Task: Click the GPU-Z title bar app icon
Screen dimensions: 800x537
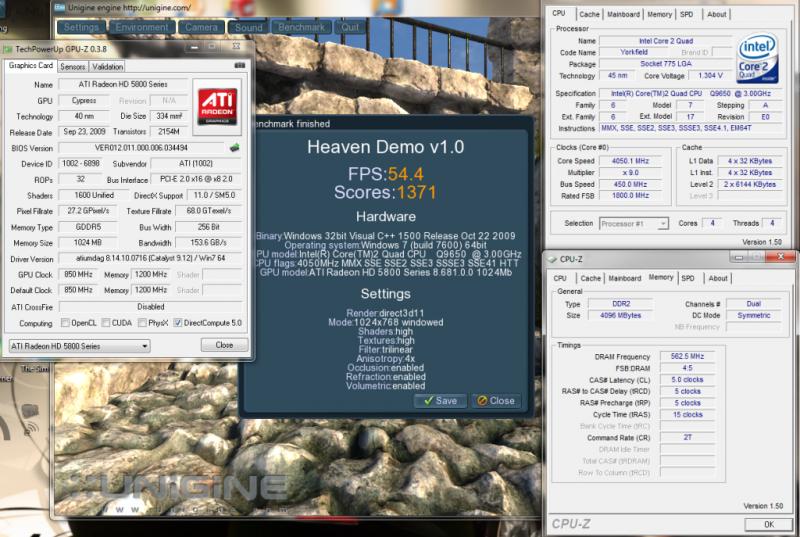Action: click(8, 49)
